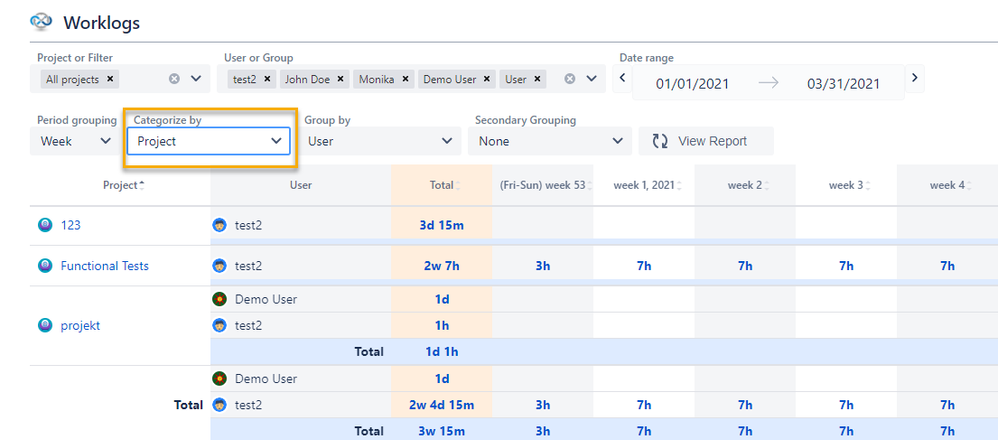Click the Functional Tests project avatar icon
998x440 pixels.
pos(45,266)
